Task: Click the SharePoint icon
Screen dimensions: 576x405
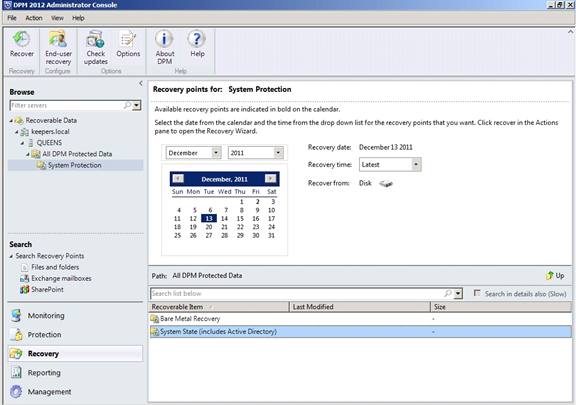Action: click(x=25, y=290)
